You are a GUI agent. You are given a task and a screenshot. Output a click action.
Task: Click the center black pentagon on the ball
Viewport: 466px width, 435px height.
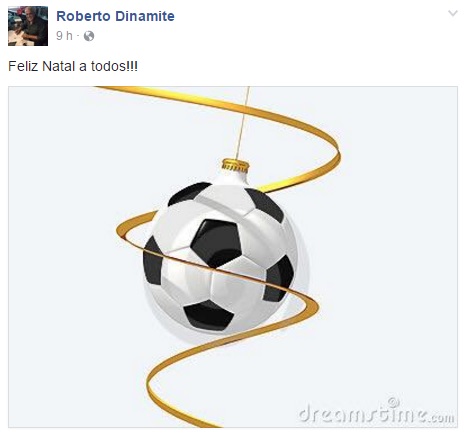pos(216,243)
